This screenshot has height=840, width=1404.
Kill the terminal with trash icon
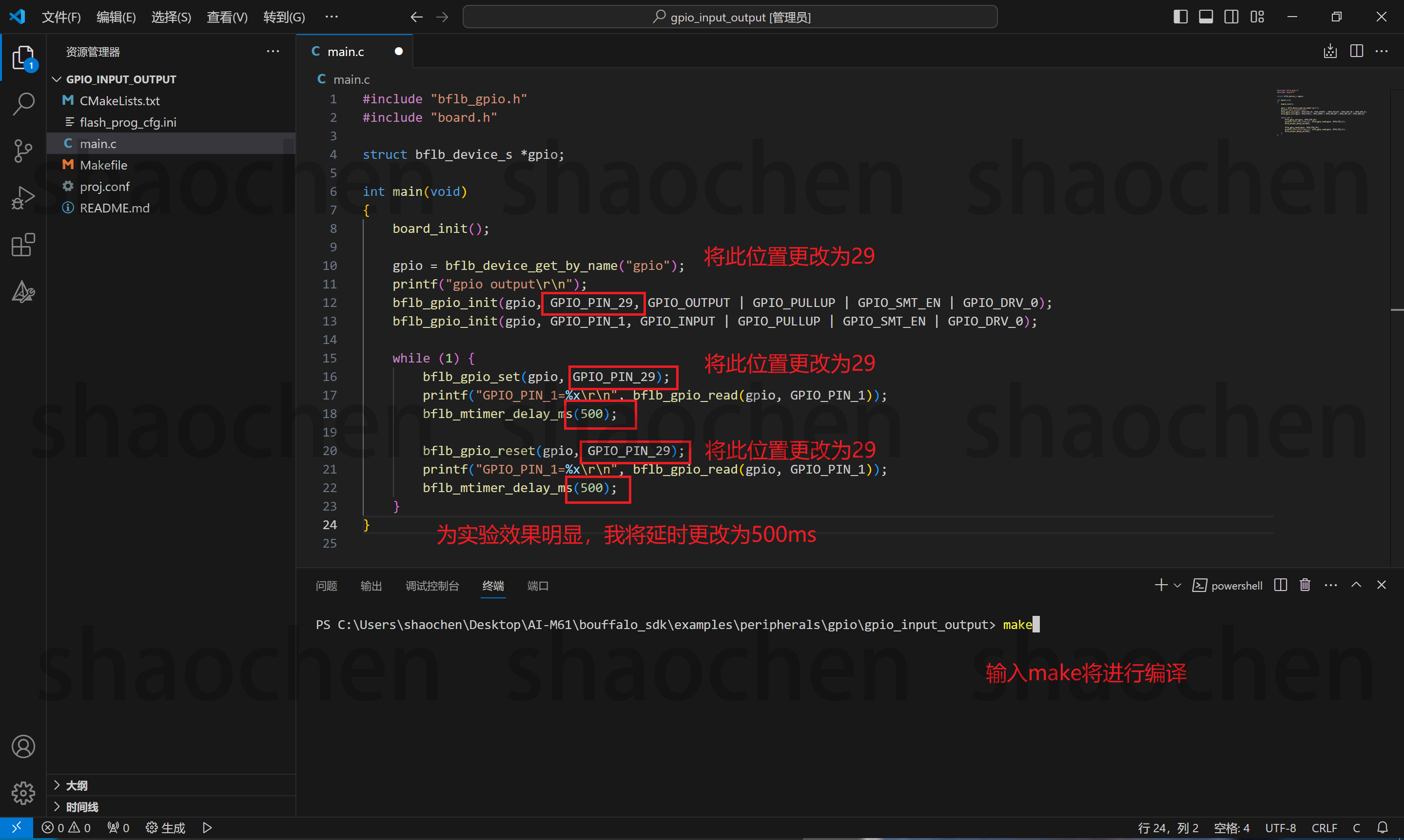[x=1306, y=585]
